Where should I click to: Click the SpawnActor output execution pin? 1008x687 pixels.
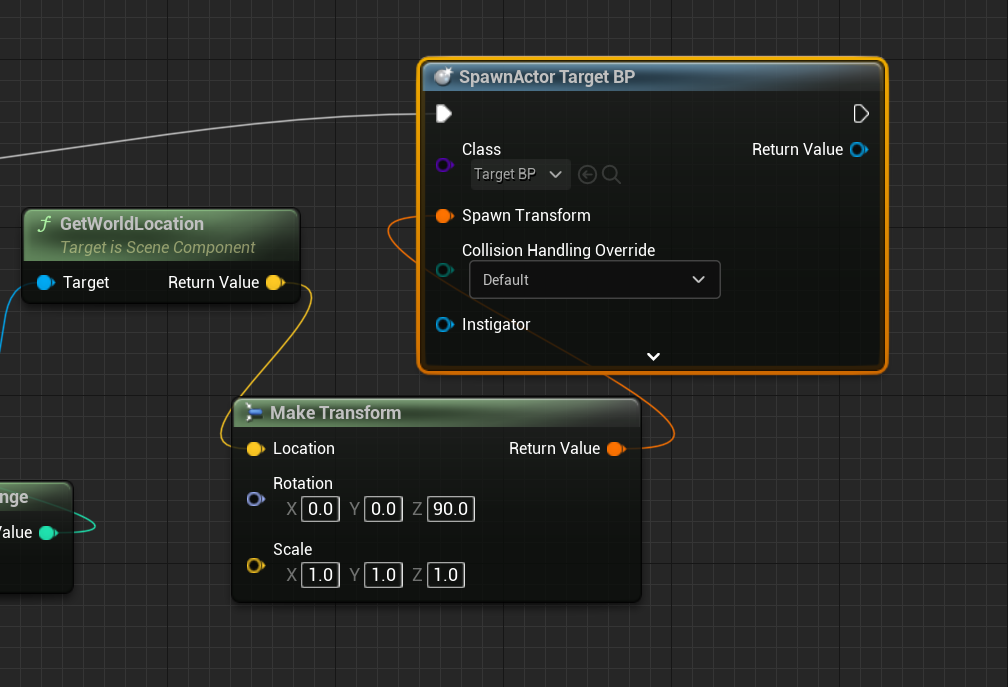[x=860, y=114]
